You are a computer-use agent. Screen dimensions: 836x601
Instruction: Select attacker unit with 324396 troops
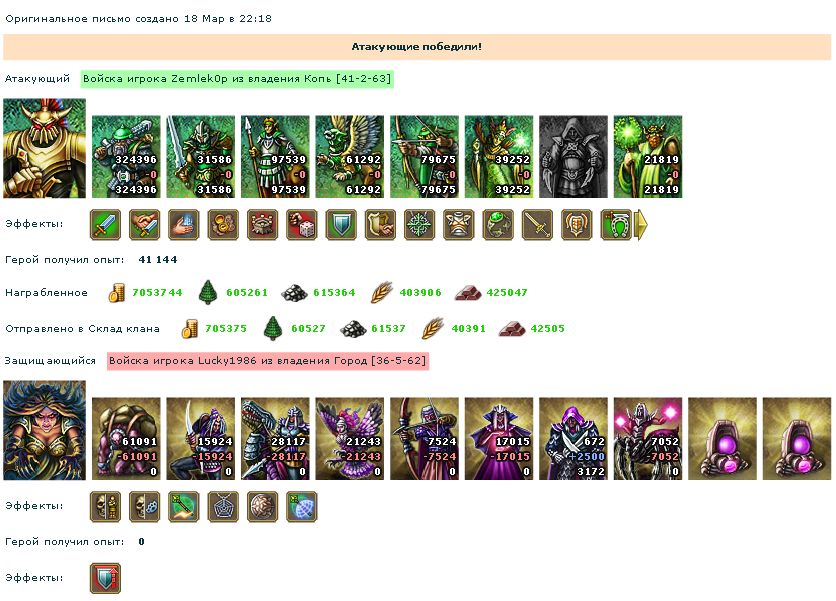[x=126, y=157]
